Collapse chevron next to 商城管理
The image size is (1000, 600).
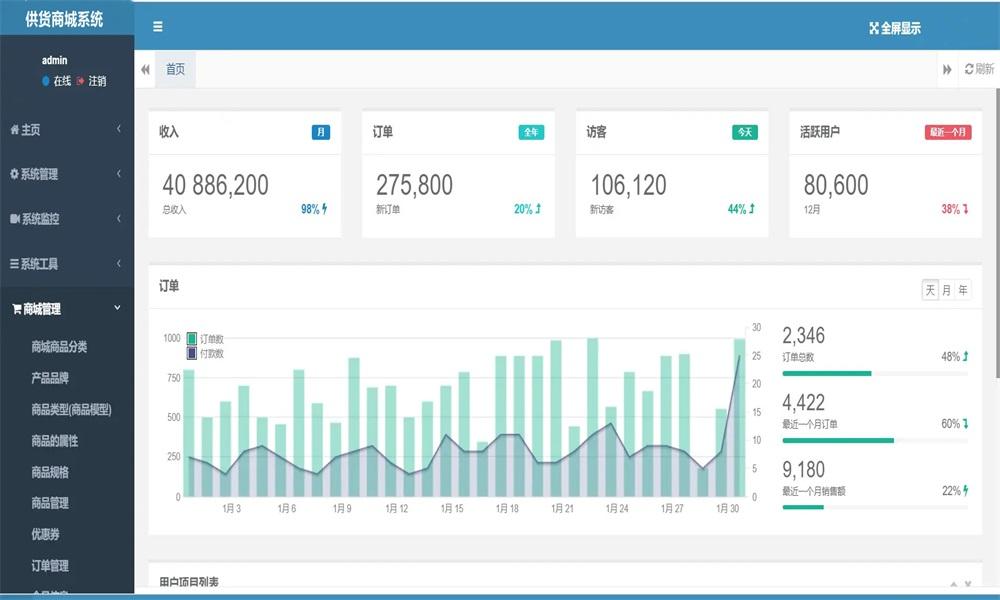pos(117,307)
